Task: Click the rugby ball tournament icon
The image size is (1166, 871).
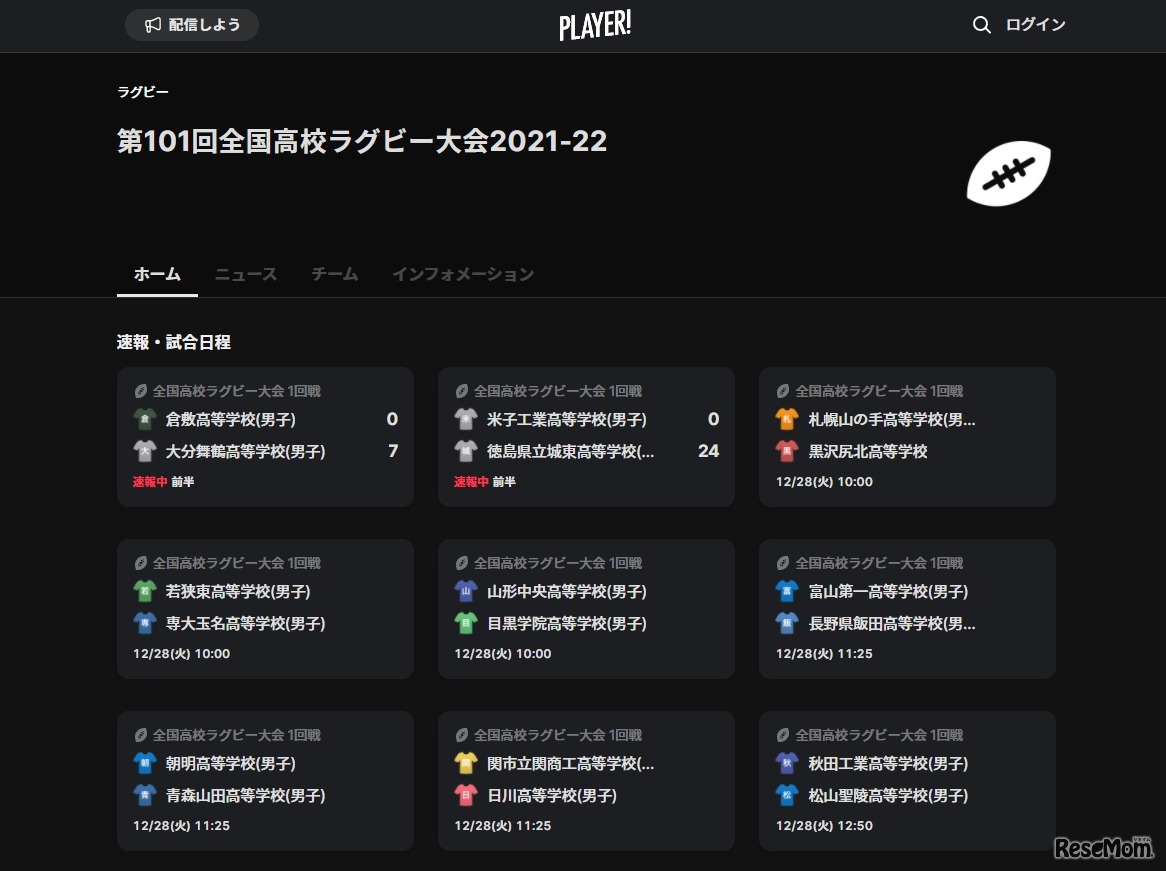Action: point(1008,174)
